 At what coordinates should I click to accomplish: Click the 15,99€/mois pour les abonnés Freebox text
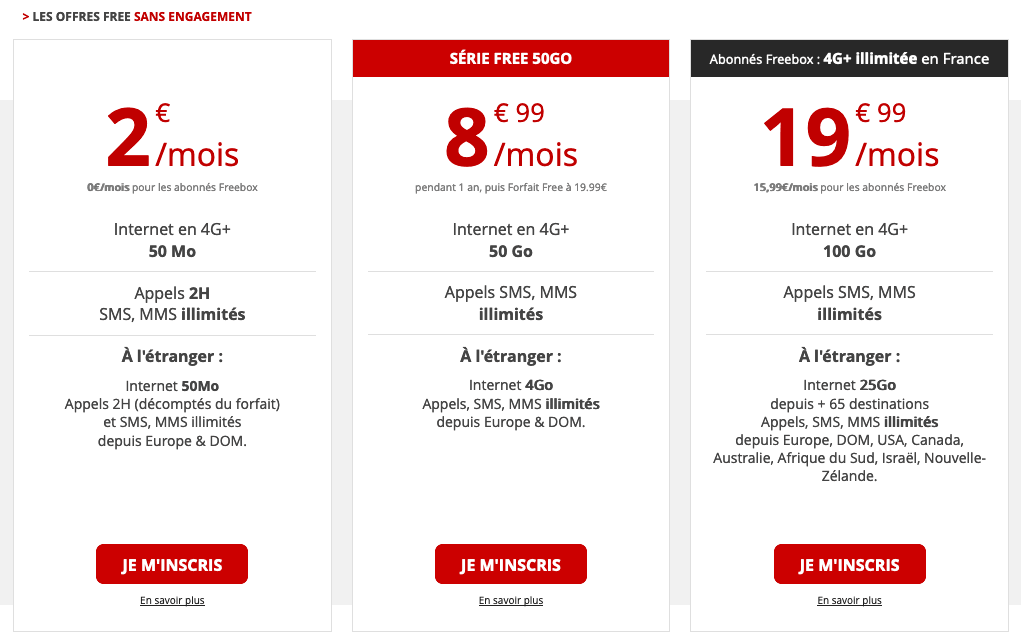point(849,188)
